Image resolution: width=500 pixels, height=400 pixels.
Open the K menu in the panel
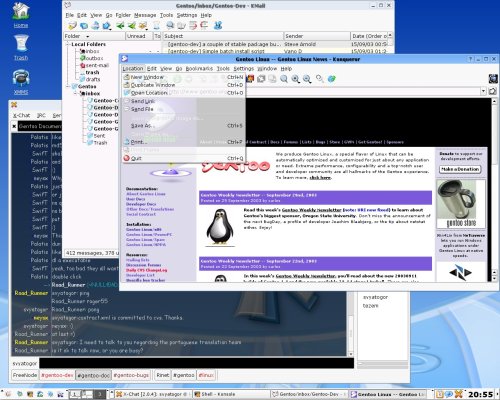7,394
